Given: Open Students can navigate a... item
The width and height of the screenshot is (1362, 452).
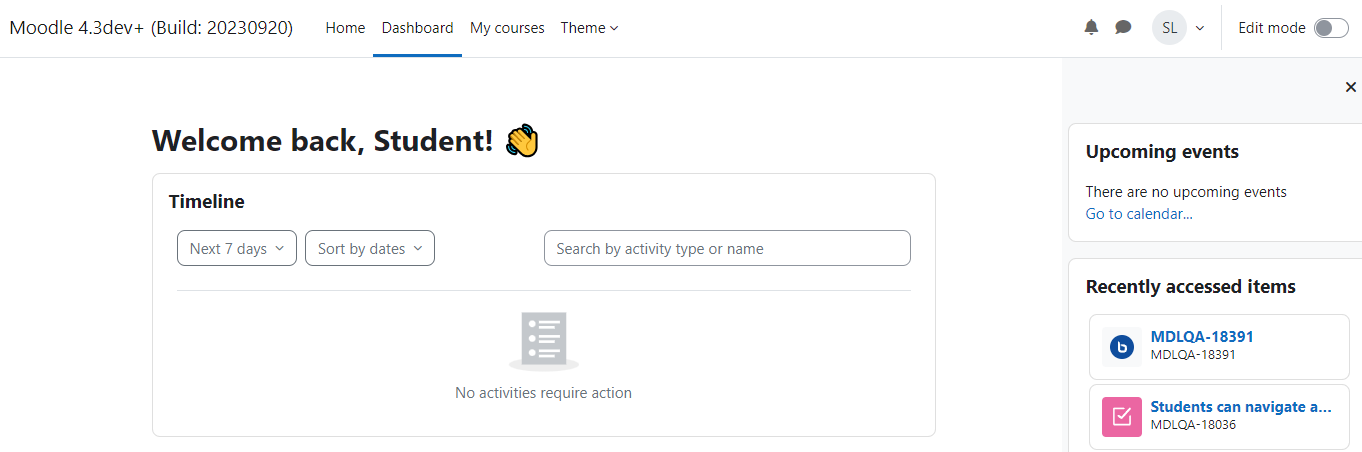Looking at the screenshot, I should tap(1241, 407).
